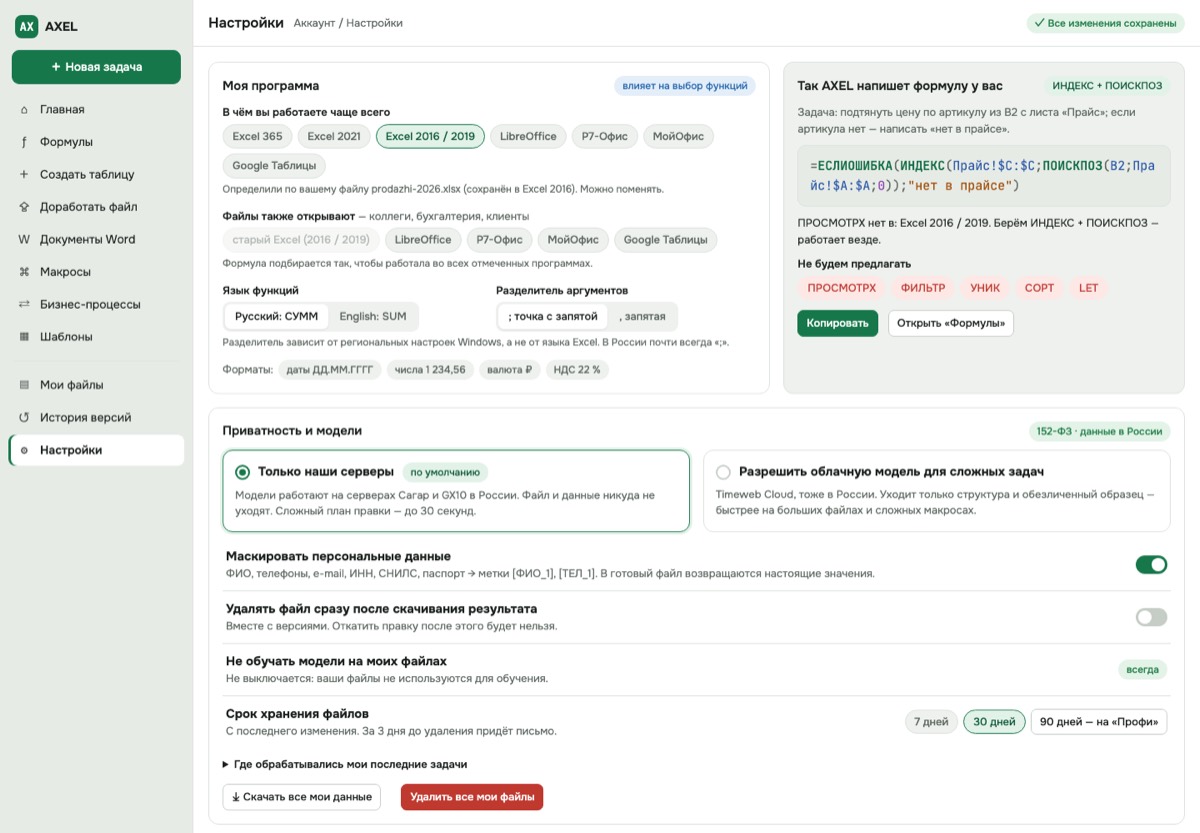Click 'Скачать все мои данные'
The width and height of the screenshot is (1200, 833).
click(x=302, y=797)
